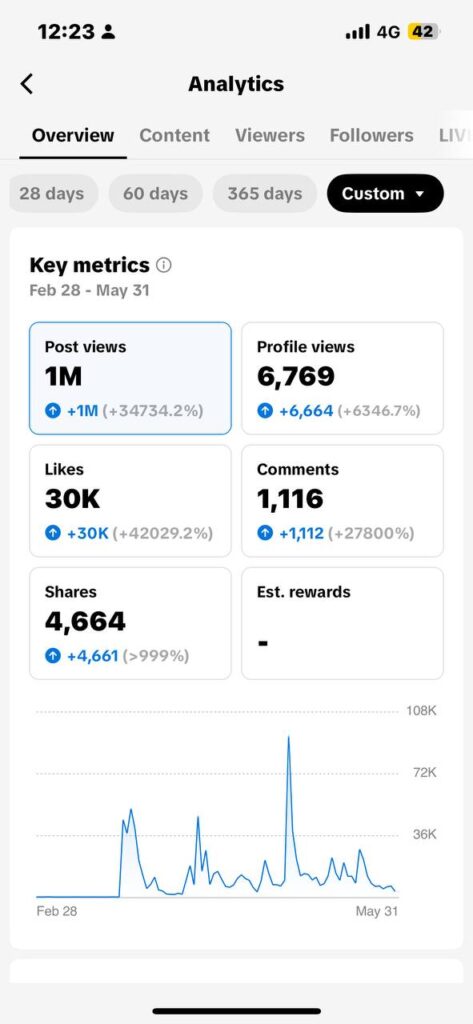473x1024 pixels.
Task: Select the 28 days range chip
Action: click(52, 193)
